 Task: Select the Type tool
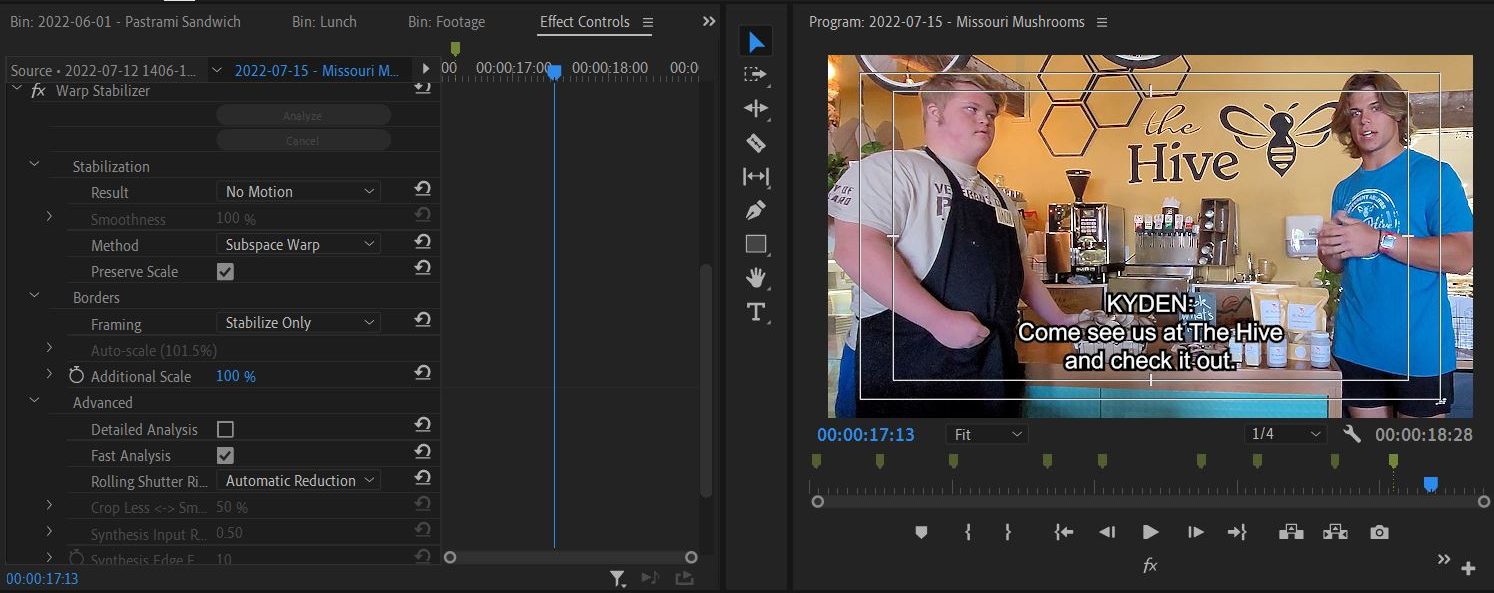click(x=756, y=312)
